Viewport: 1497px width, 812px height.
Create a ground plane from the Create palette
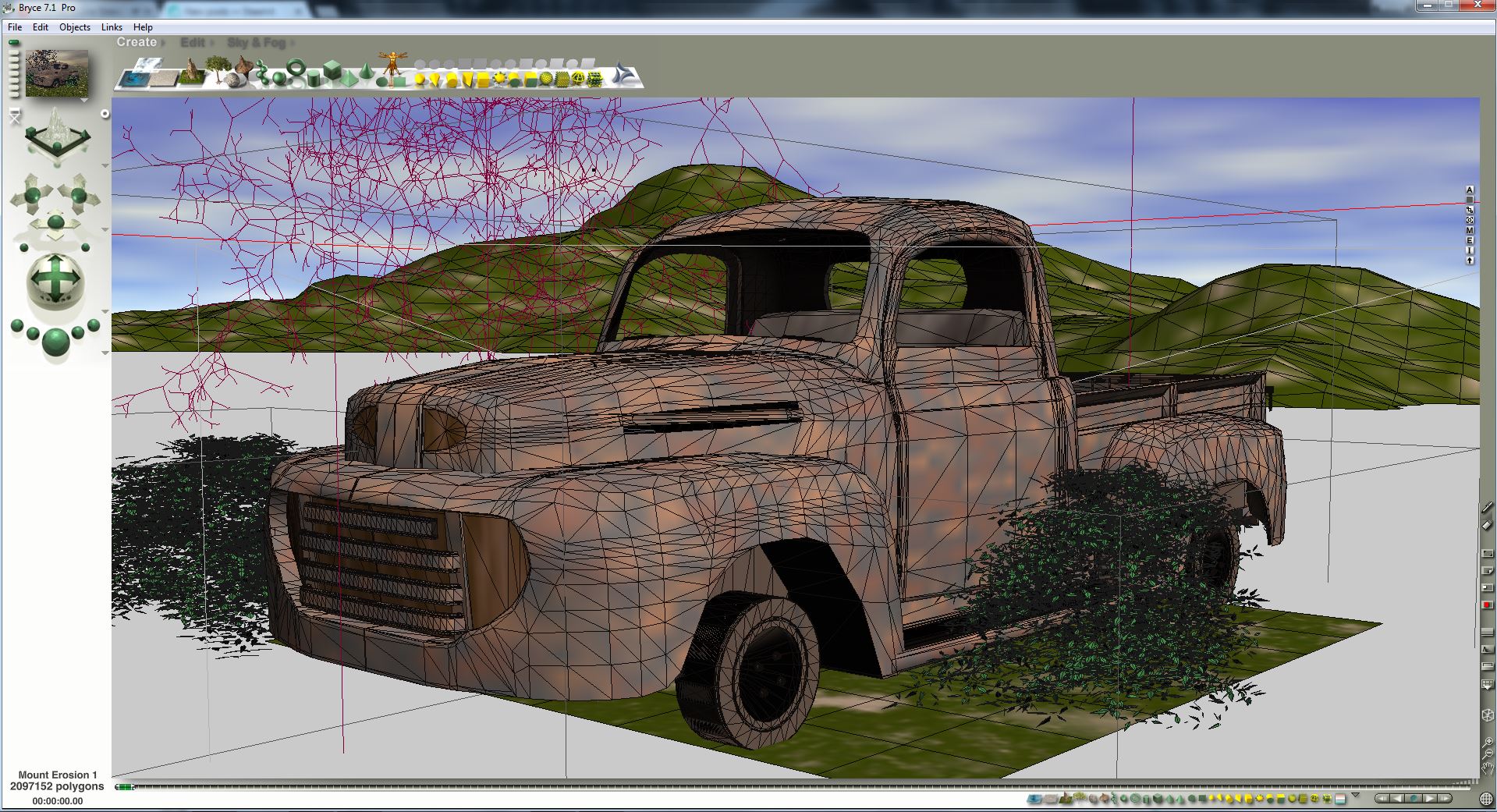163,79
